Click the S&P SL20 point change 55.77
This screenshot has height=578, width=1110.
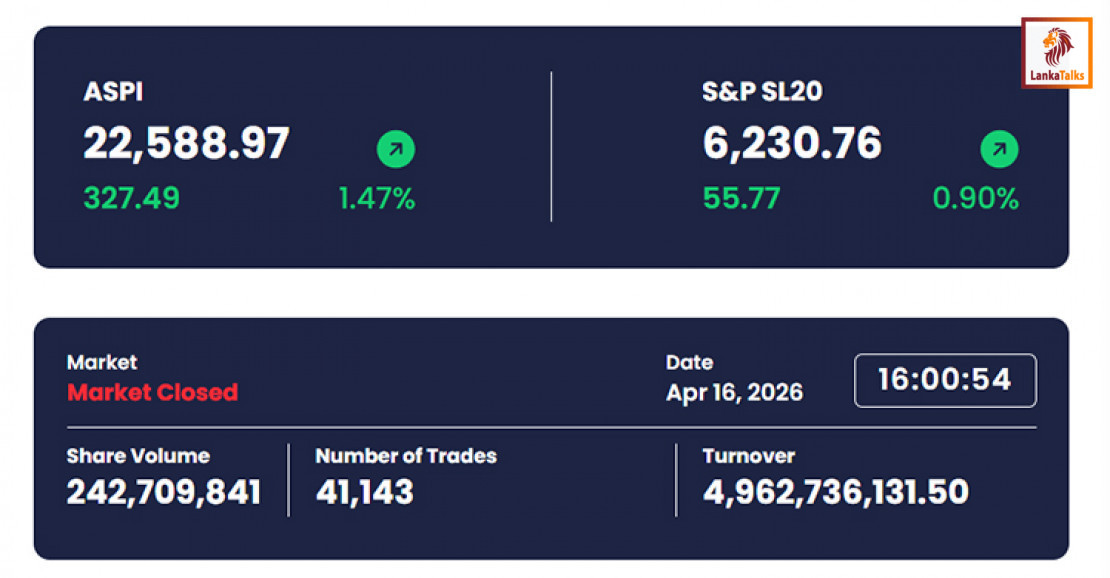click(x=741, y=198)
